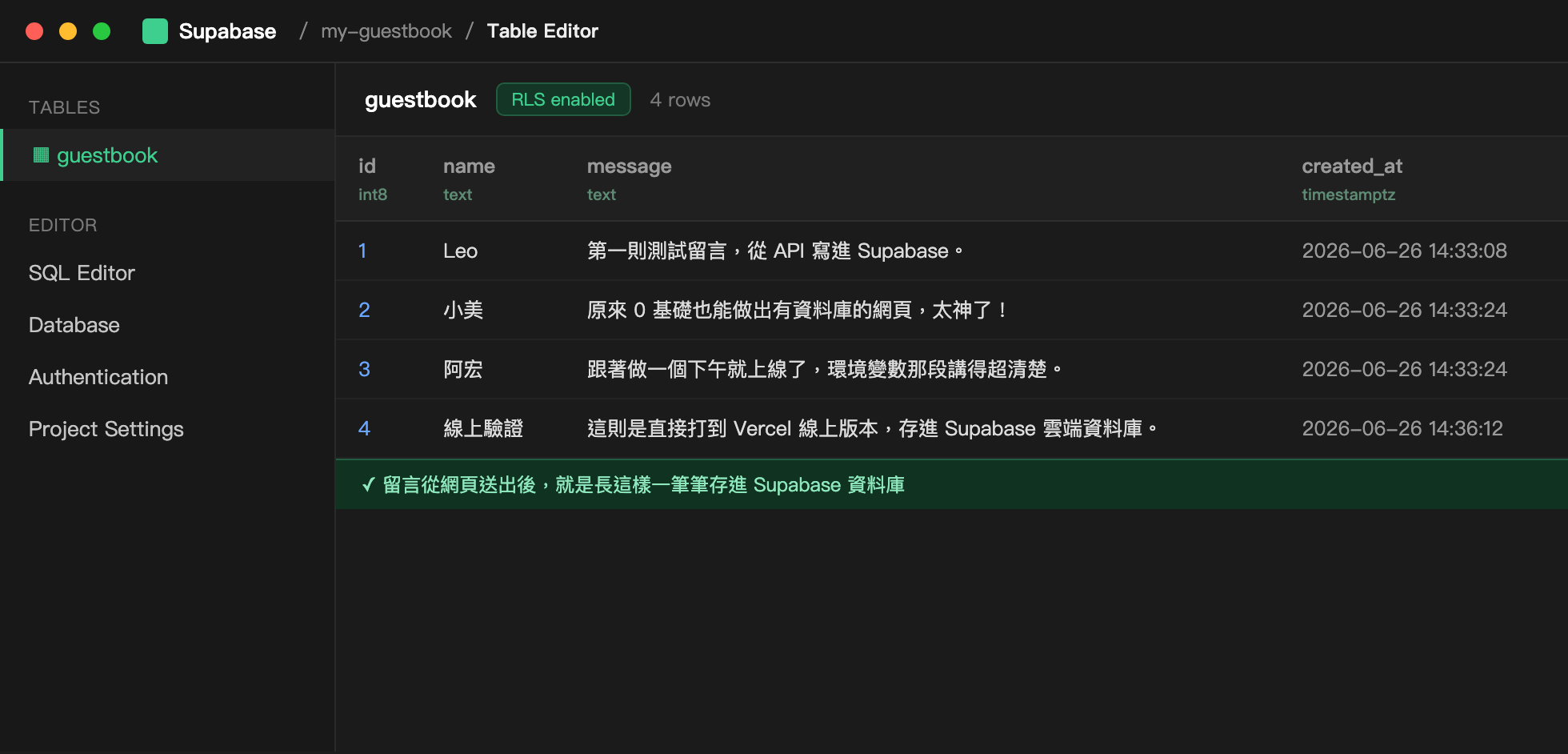Click message starting 跟著做一個下午
Screen dimensions: 1568x754
point(825,369)
